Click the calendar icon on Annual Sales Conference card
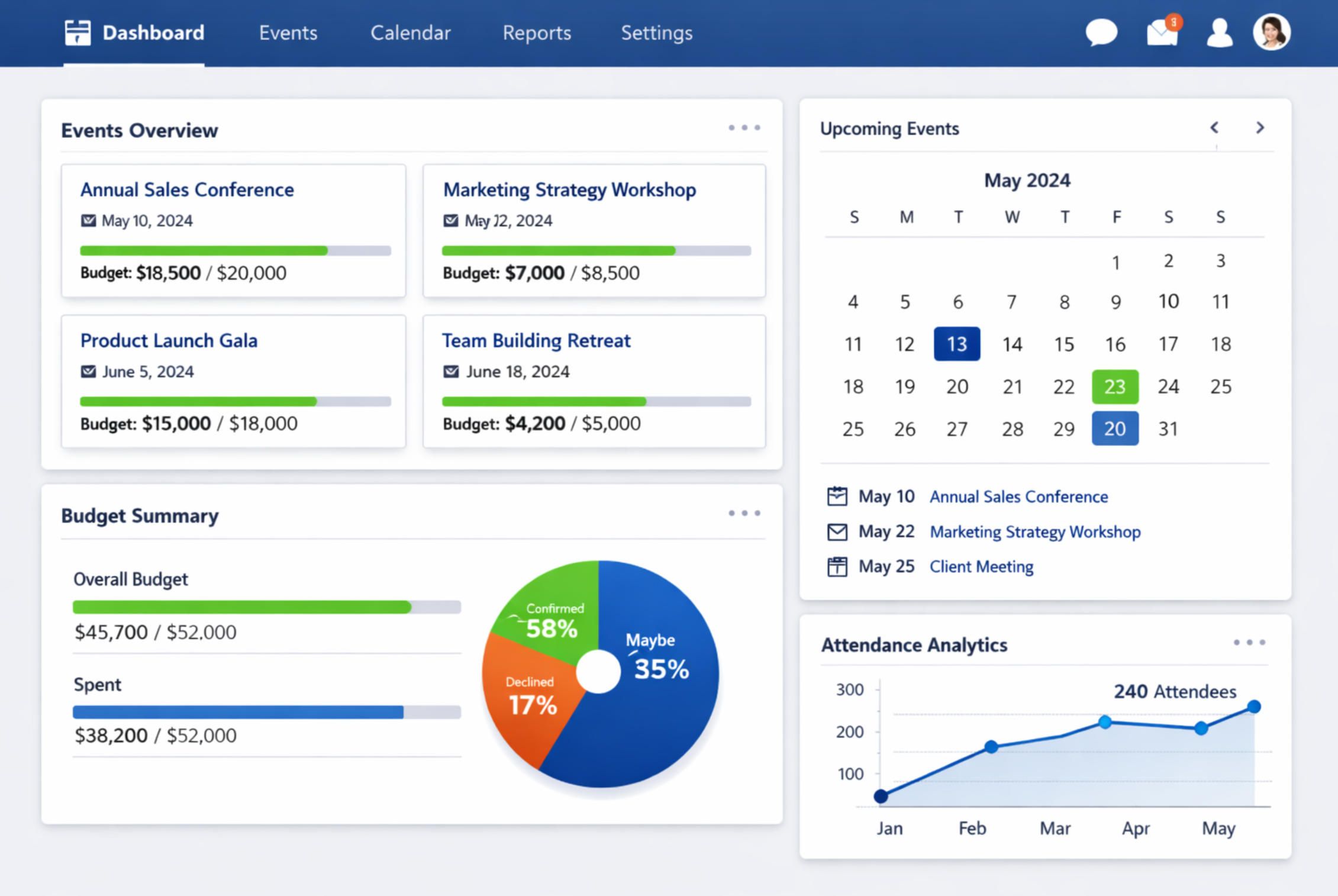This screenshot has width=1338, height=896. tap(88, 220)
